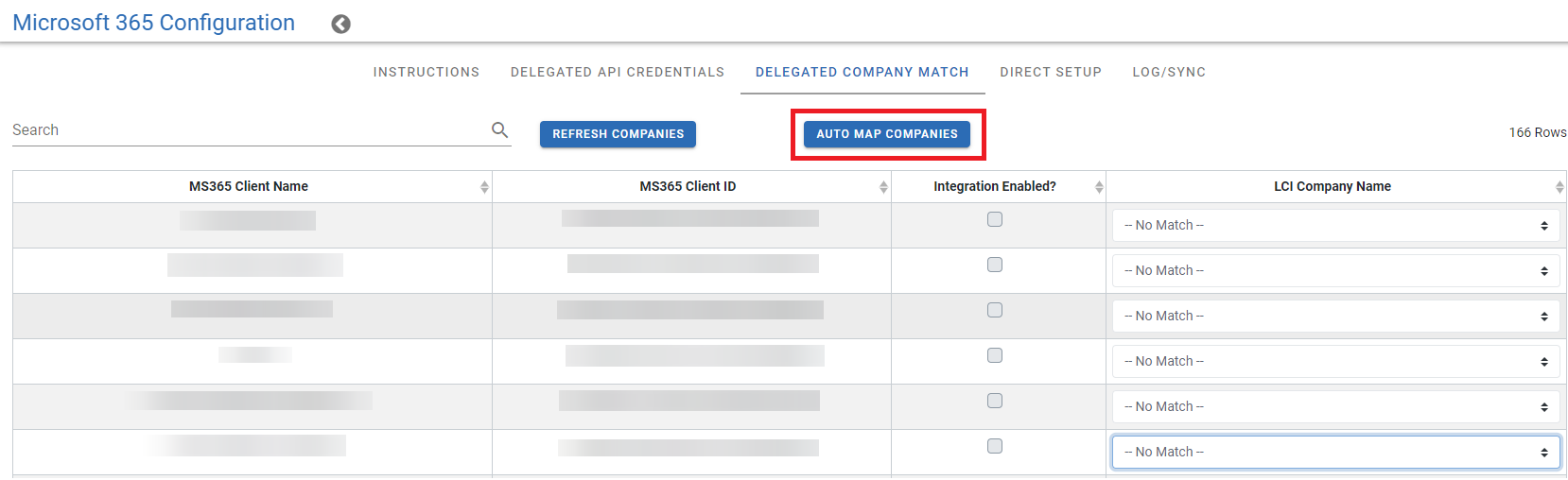Sort by LCI Company Name column arrows

[x=1559, y=187]
